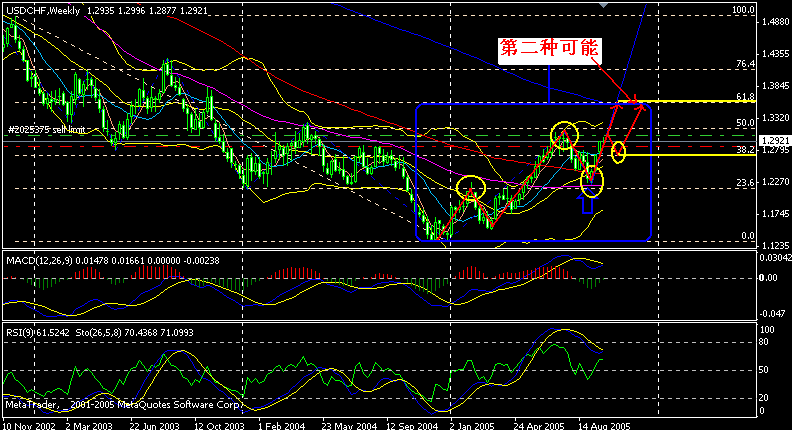The image size is (792, 430).
Task: Click price axis value 1.4880
Action: point(775,22)
